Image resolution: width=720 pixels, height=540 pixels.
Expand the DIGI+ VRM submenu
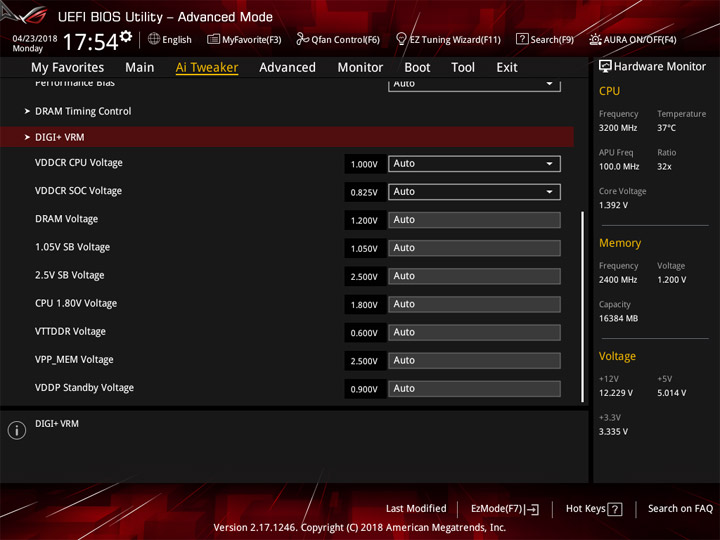click(287, 137)
